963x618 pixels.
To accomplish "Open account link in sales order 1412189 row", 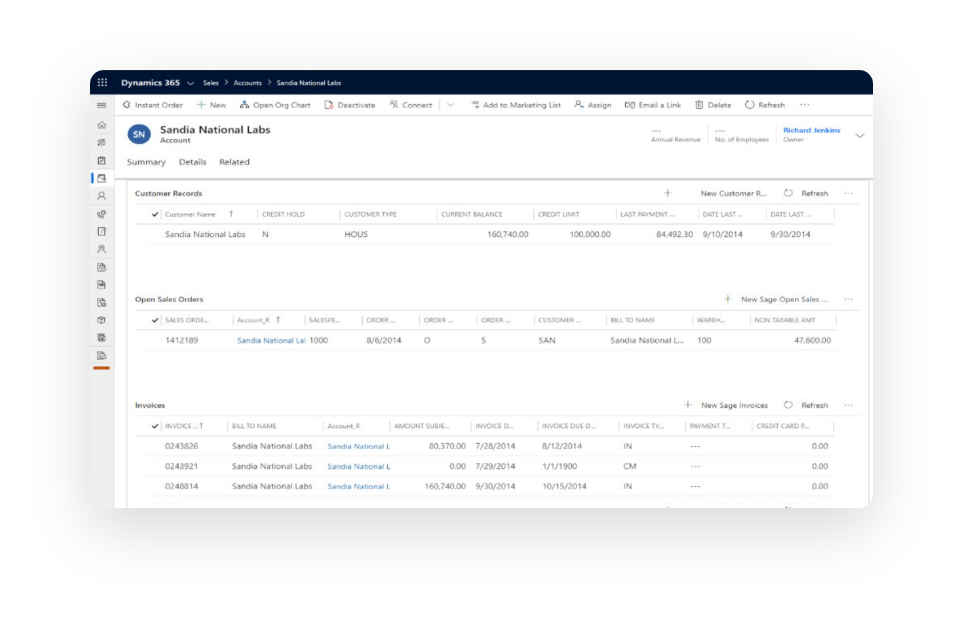I will coord(271,340).
